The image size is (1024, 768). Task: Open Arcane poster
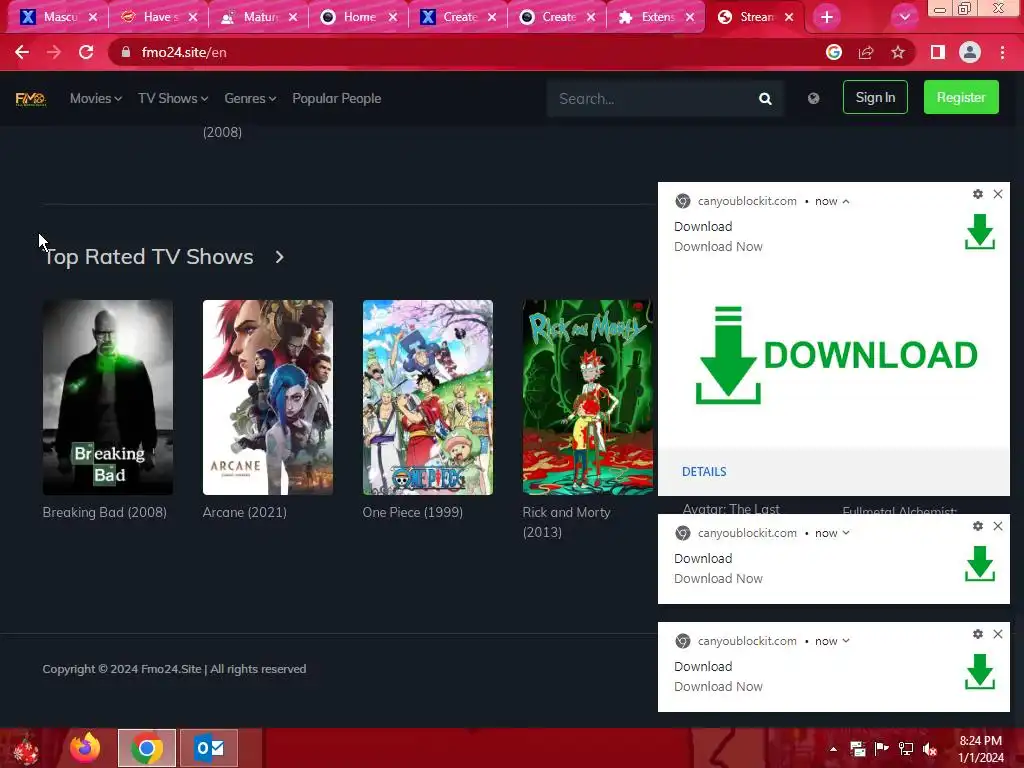pos(268,397)
